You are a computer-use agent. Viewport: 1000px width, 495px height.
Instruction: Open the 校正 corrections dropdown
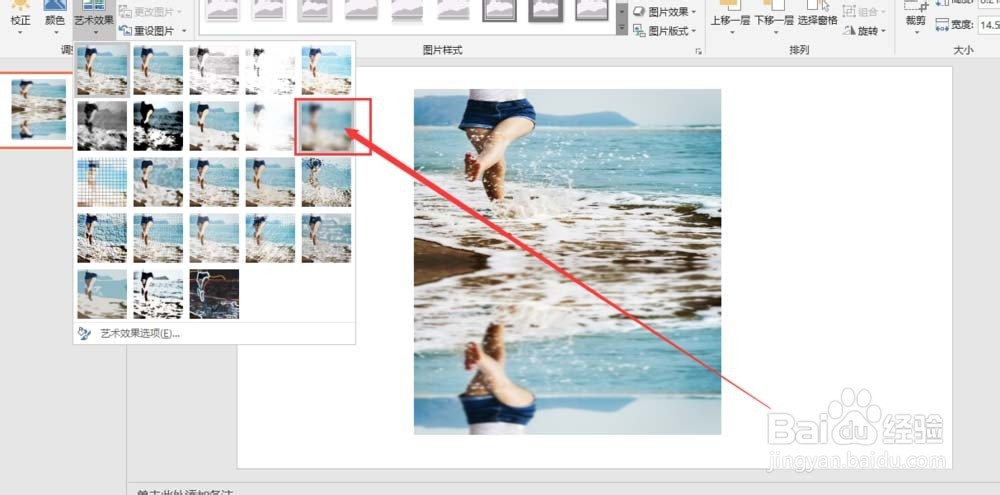20,17
